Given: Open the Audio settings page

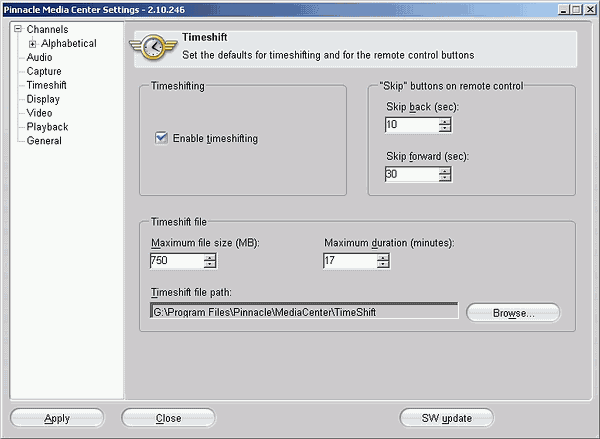Looking at the screenshot, I should point(39,57).
